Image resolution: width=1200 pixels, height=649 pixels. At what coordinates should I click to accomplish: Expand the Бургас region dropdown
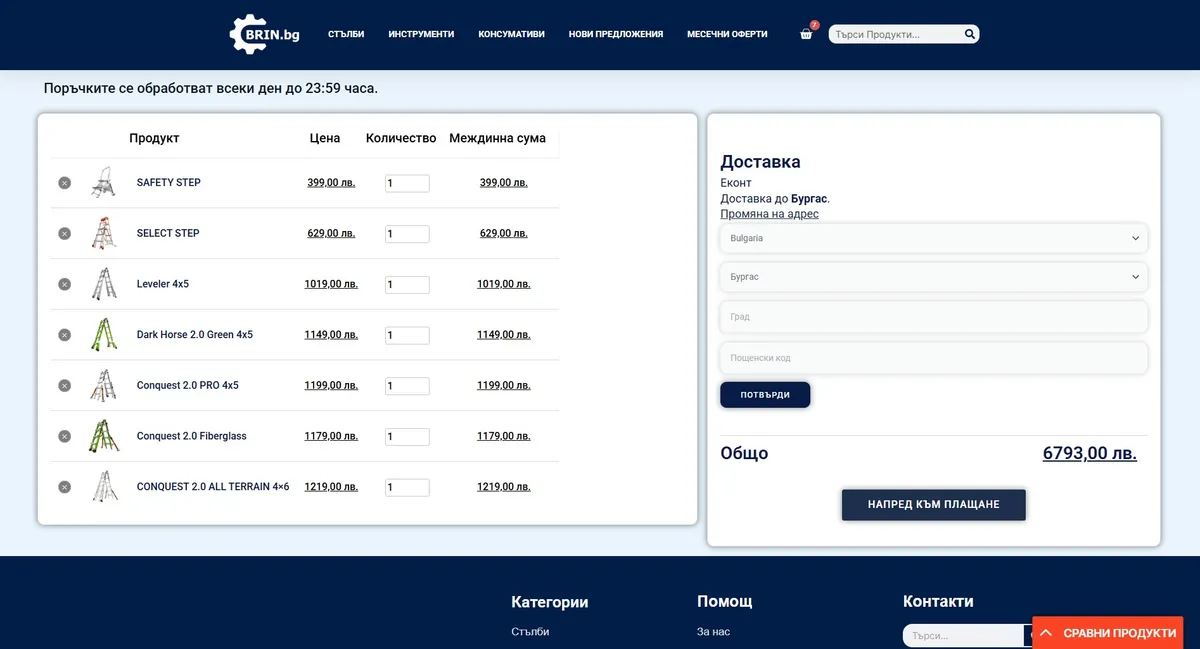click(x=933, y=277)
